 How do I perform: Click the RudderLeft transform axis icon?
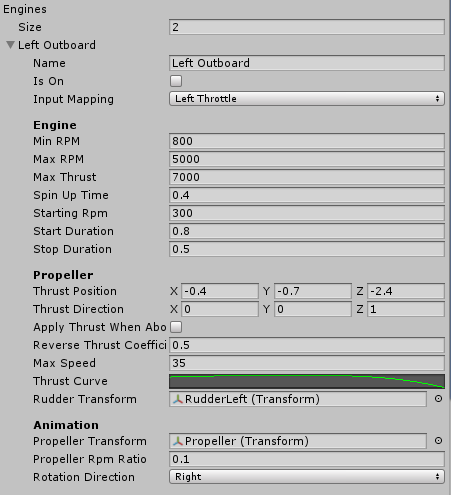pyautogui.click(x=178, y=399)
